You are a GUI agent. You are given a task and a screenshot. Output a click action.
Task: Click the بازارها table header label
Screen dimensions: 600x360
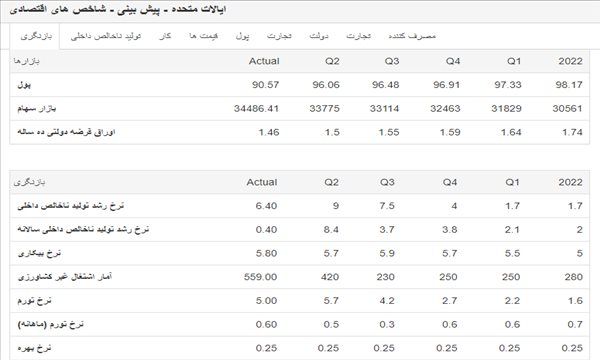(x=26, y=61)
